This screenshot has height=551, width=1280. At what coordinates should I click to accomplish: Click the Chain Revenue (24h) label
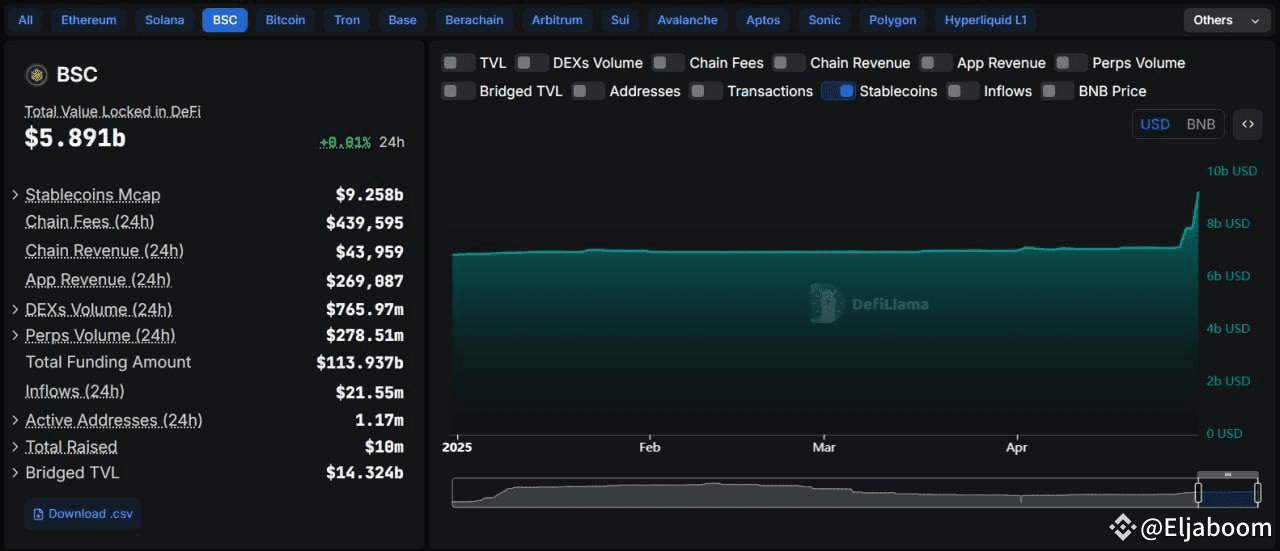[x=104, y=251]
